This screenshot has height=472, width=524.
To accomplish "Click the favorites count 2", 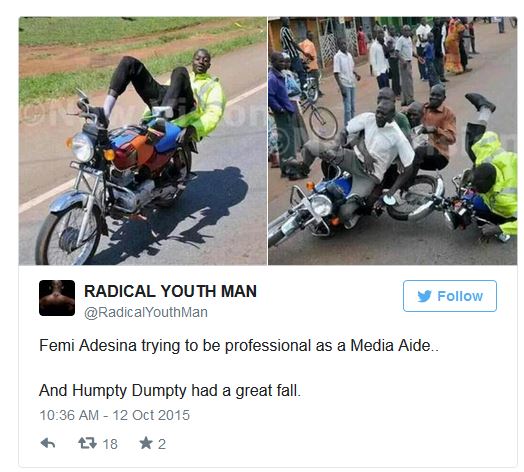I will 162,444.
